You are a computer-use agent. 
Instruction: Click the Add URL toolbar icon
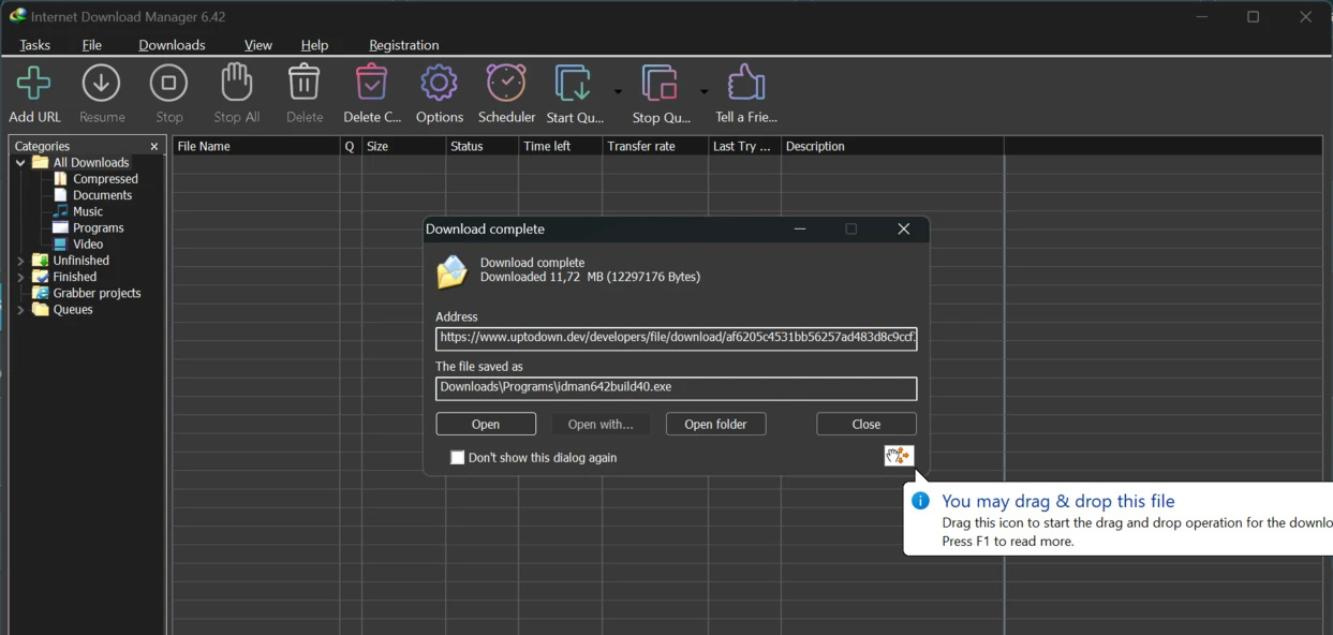34,84
